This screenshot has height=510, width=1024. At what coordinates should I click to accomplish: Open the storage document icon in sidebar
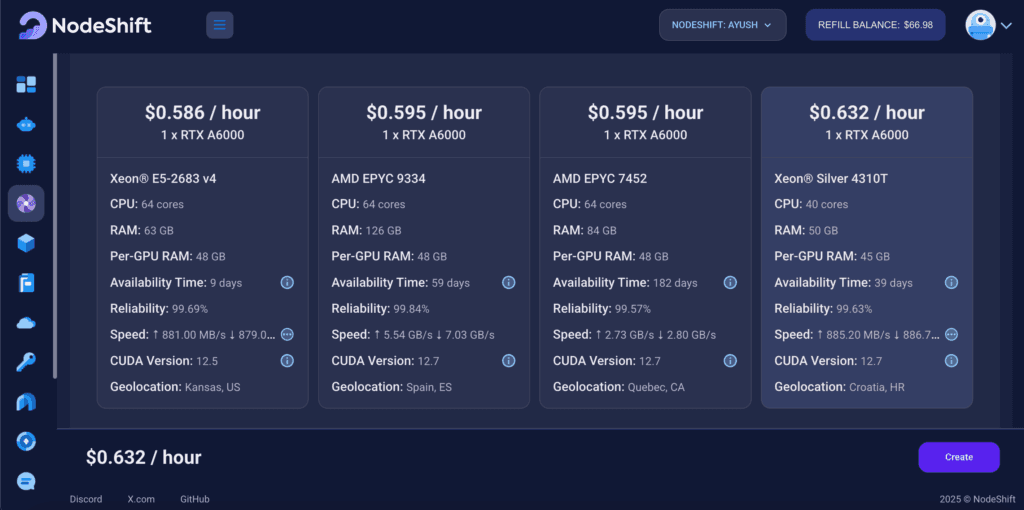tap(26, 283)
